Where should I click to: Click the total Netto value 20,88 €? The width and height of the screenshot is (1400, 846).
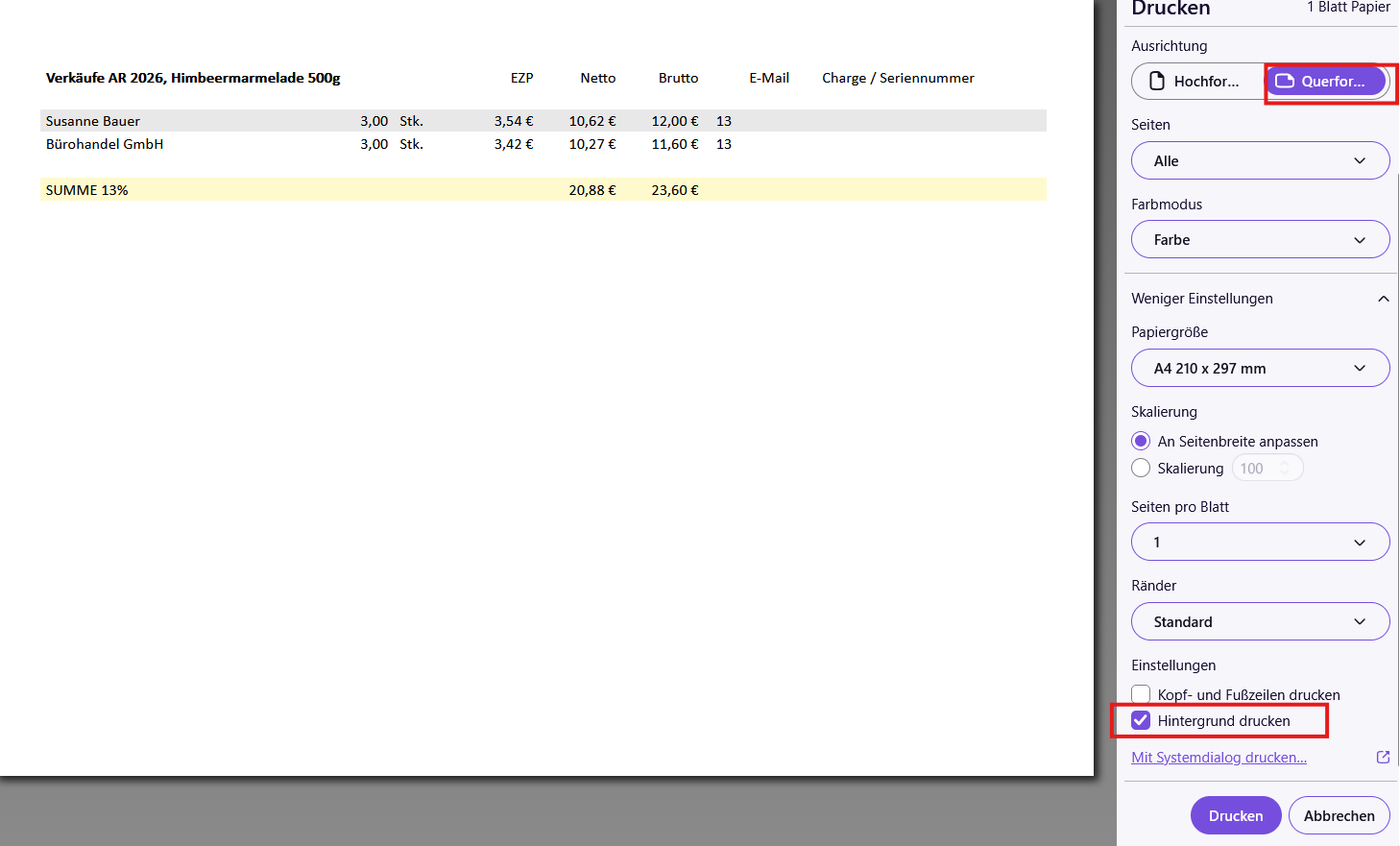pos(592,190)
